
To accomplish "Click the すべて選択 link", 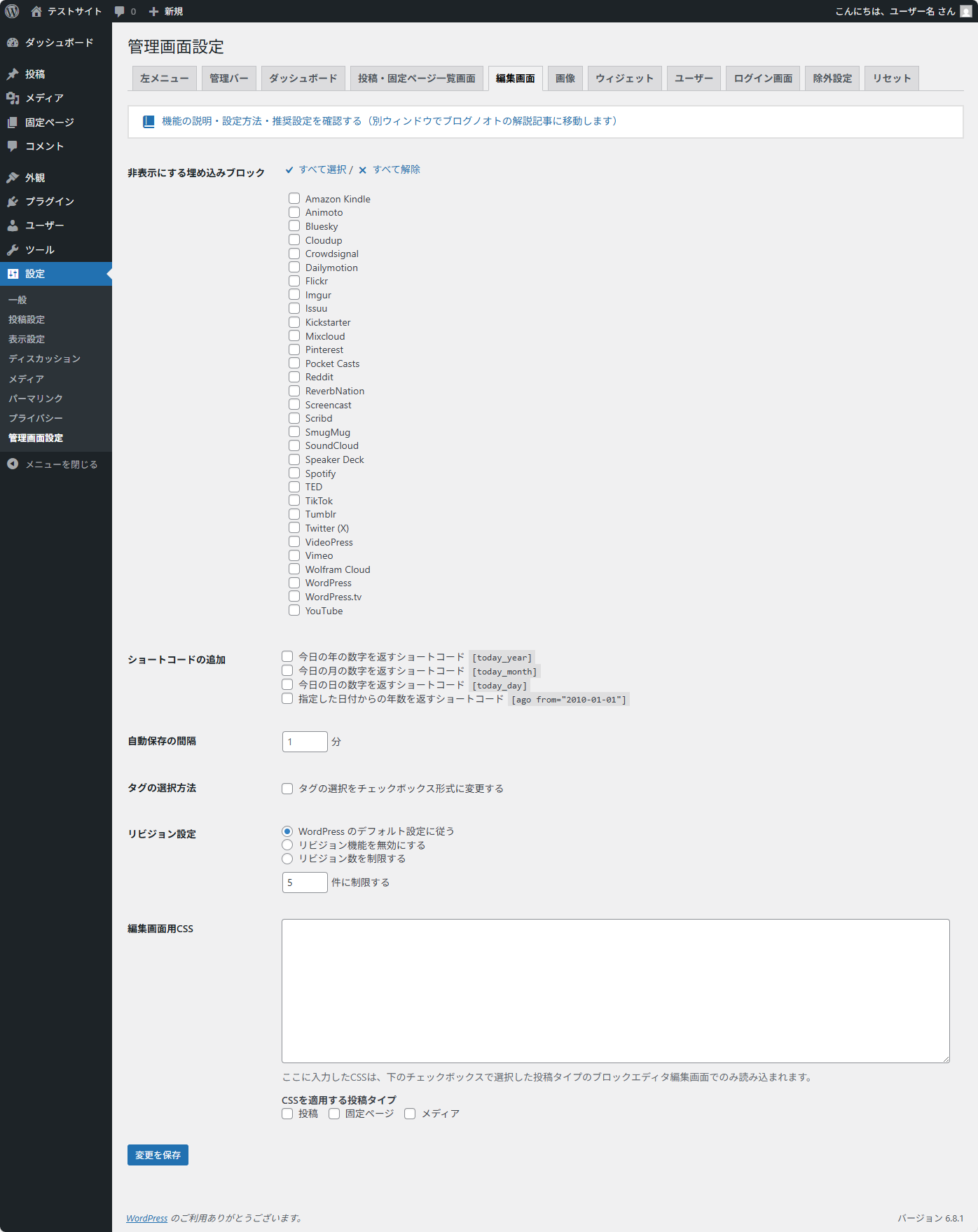I will click(x=322, y=169).
